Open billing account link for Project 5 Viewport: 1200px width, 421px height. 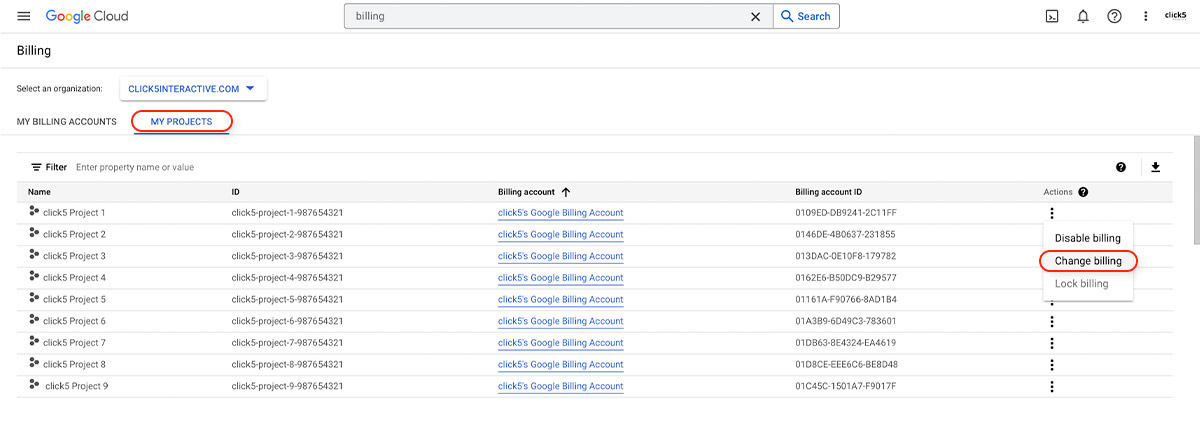[560, 299]
